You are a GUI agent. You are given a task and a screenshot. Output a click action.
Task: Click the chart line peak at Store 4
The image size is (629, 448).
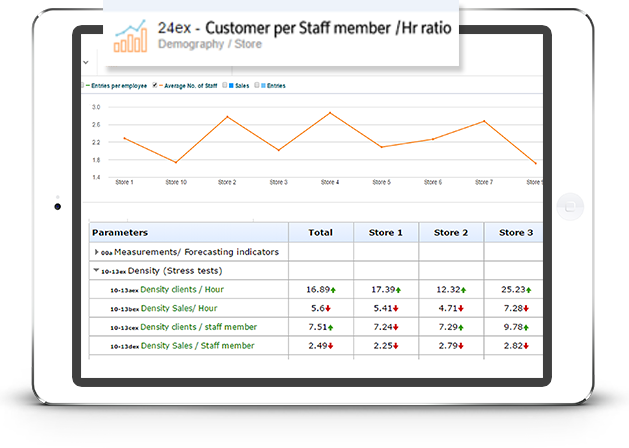(x=330, y=113)
